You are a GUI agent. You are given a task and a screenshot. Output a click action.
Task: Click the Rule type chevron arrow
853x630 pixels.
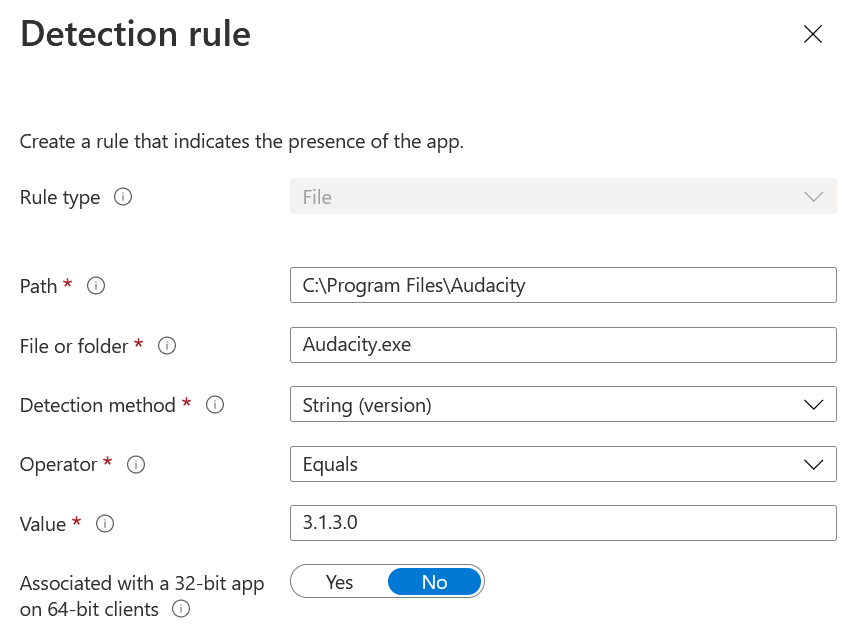813,197
